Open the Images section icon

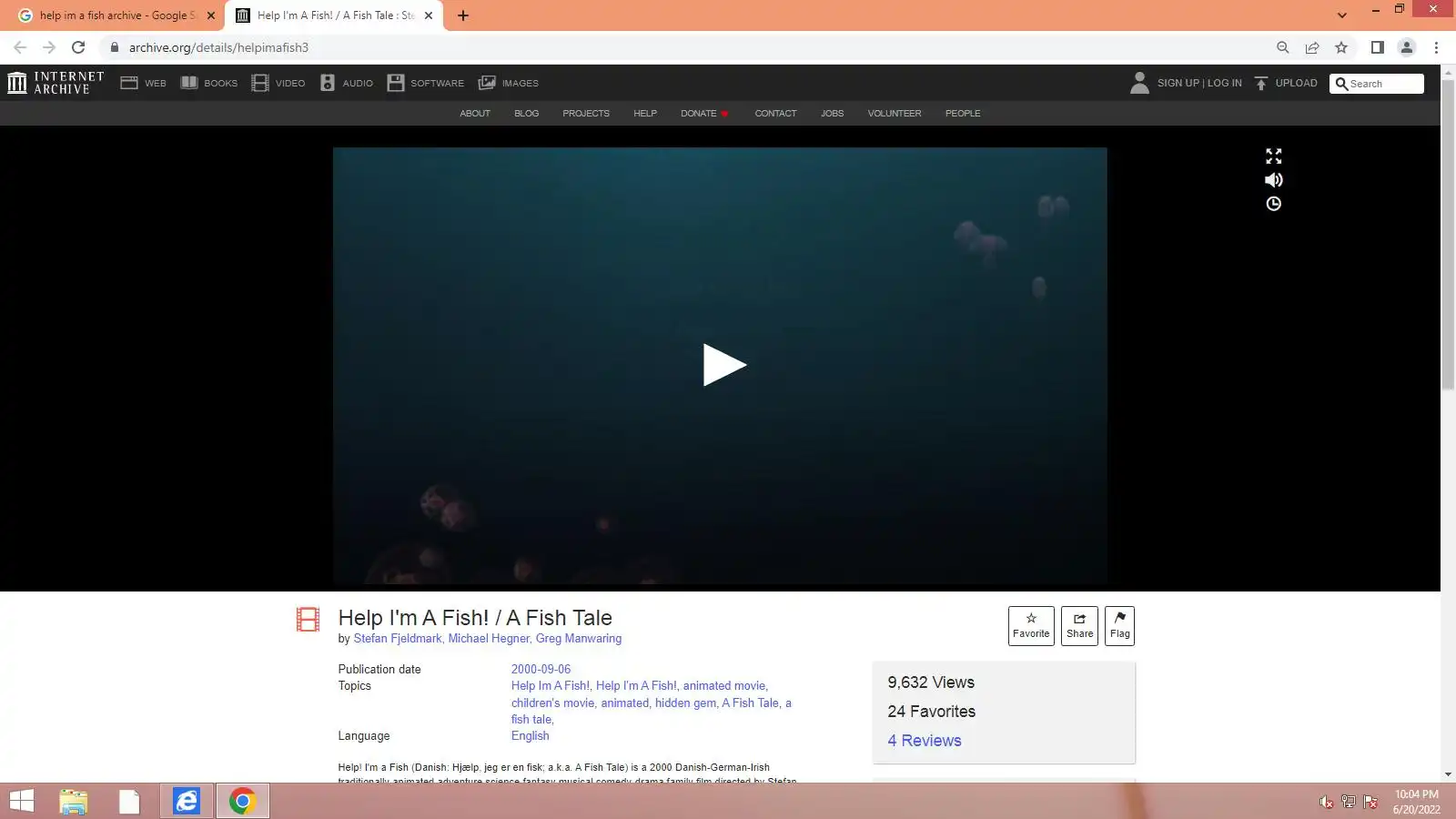(487, 83)
